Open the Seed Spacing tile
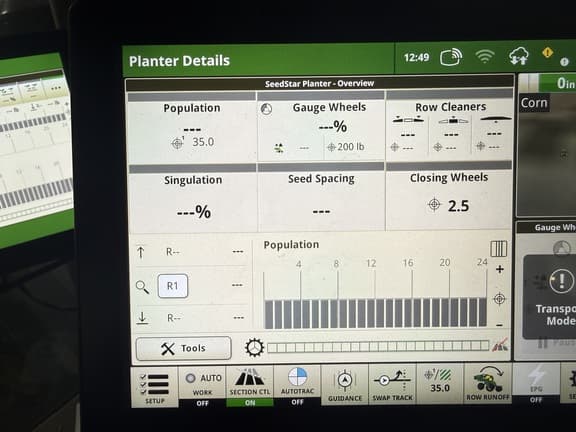 click(x=321, y=197)
